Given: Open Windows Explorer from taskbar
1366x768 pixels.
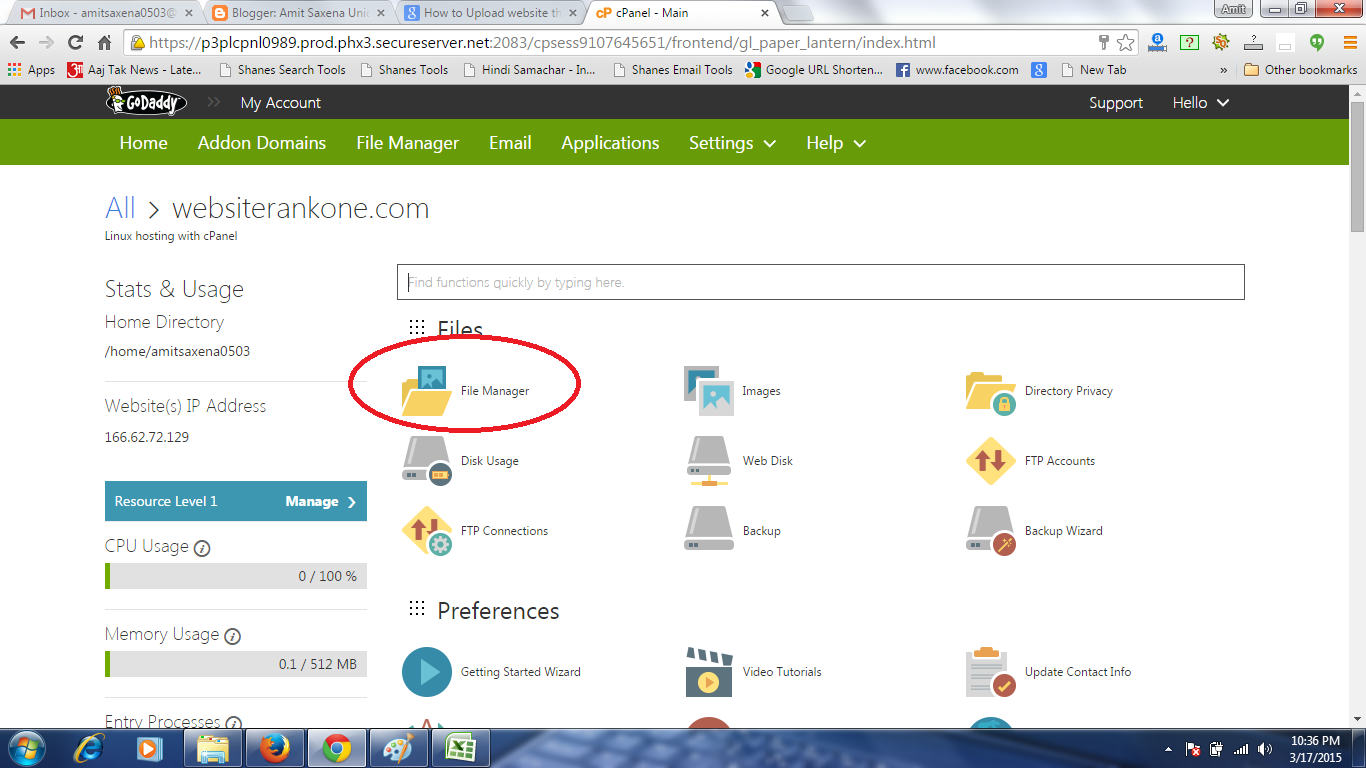Looking at the screenshot, I should tap(212, 748).
